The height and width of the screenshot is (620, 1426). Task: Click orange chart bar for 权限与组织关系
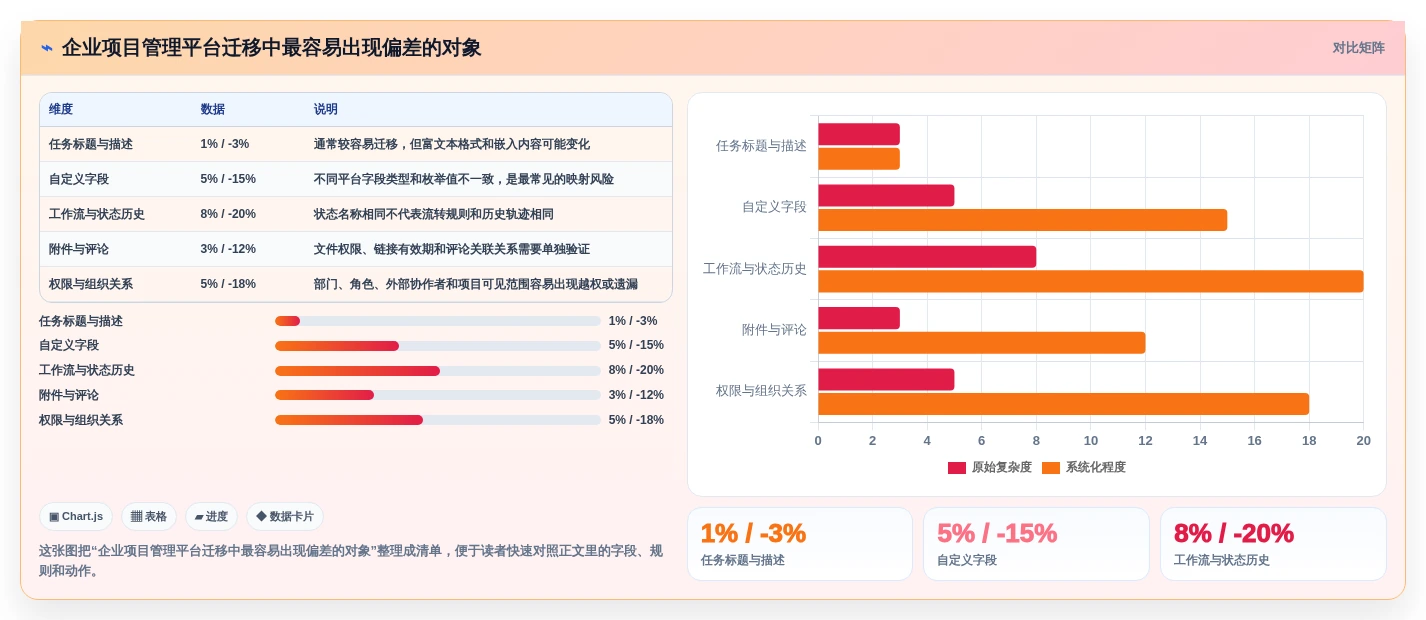pos(1063,404)
